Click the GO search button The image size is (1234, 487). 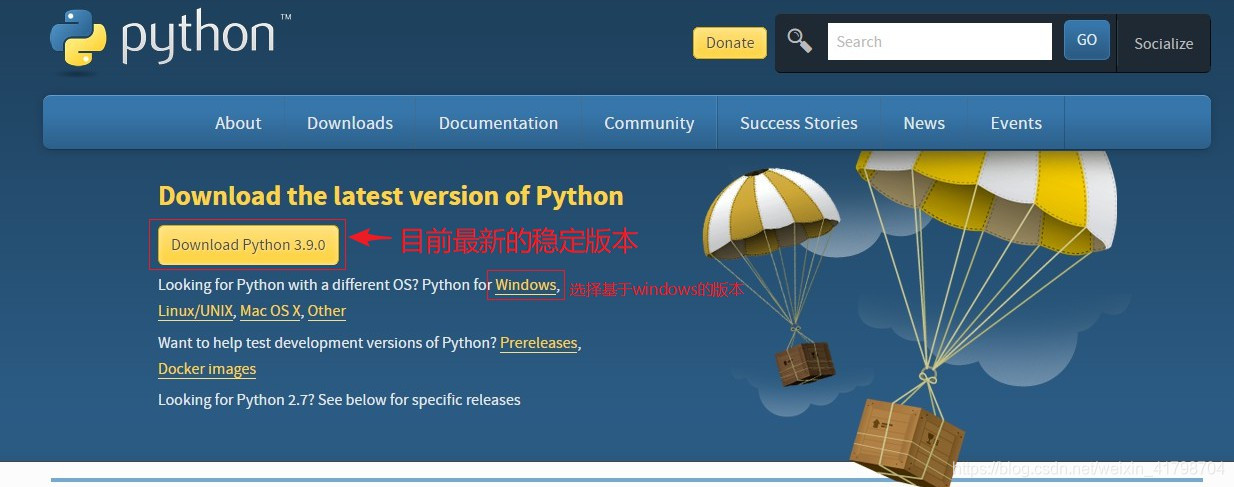coord(1087,41)
